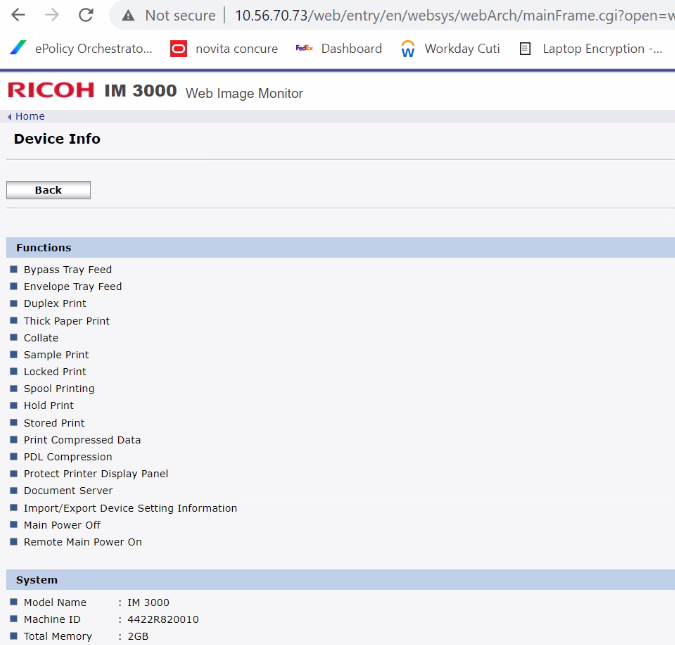Viewport: 675px width, 645px height.
Task: Click the URL in the address bar
Action: (455, 16)
